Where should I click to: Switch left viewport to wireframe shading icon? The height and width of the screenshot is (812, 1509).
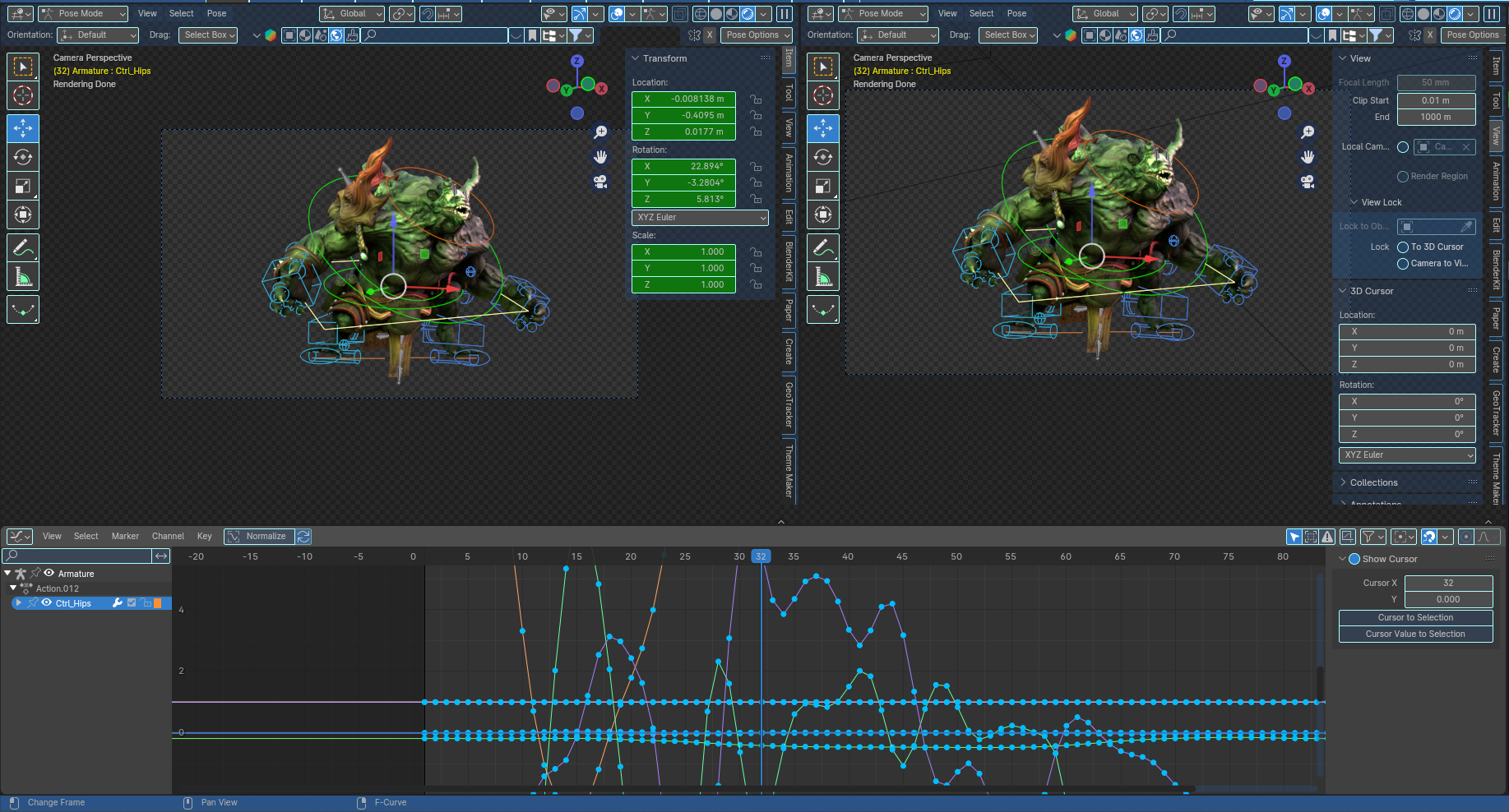(700, 14)
